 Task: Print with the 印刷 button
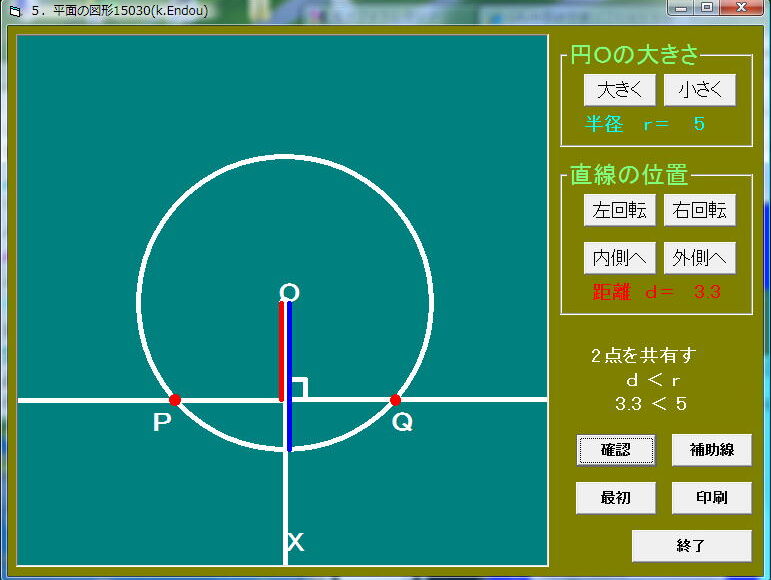point(712,498)
